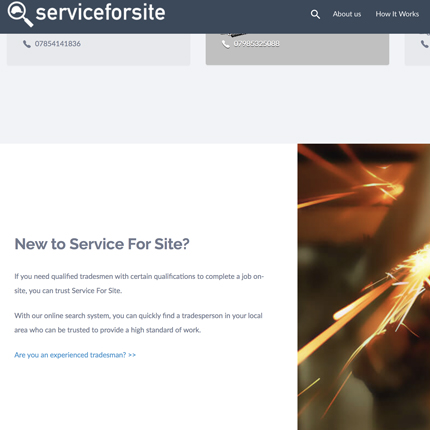Go to the About us page
Screen dimensions: 430x430
coord(347,14)
